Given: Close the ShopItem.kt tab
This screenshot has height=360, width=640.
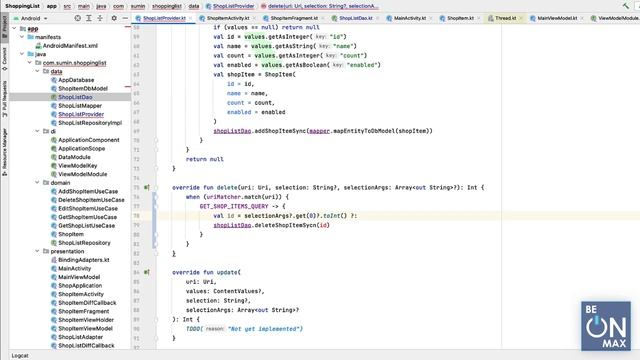Looking at the screenshot, I should pyautogui.click(x=479, y=18).
